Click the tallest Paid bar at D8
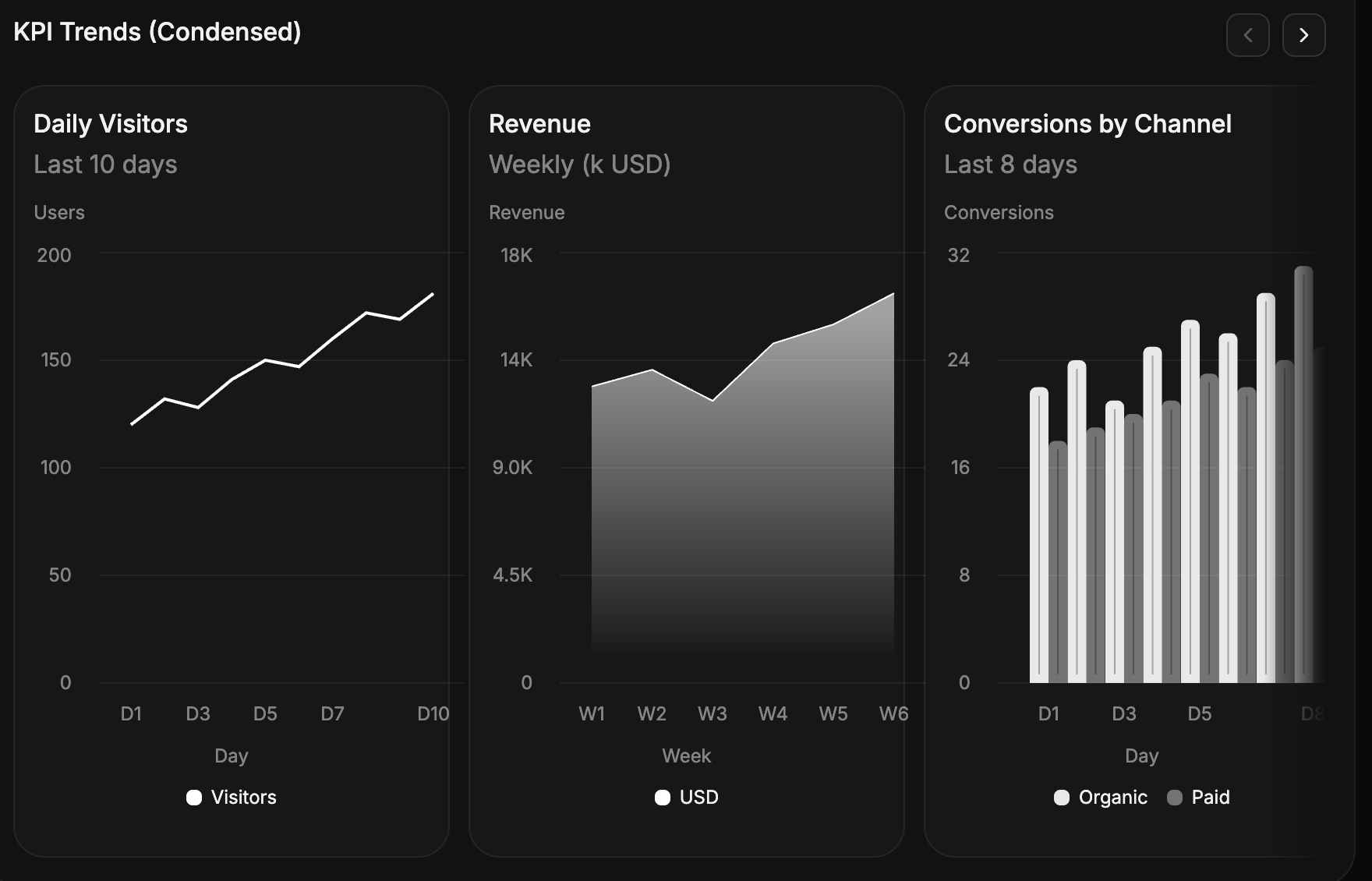The width and height of the screenshot is (1372, 881). coord(1303,468)
